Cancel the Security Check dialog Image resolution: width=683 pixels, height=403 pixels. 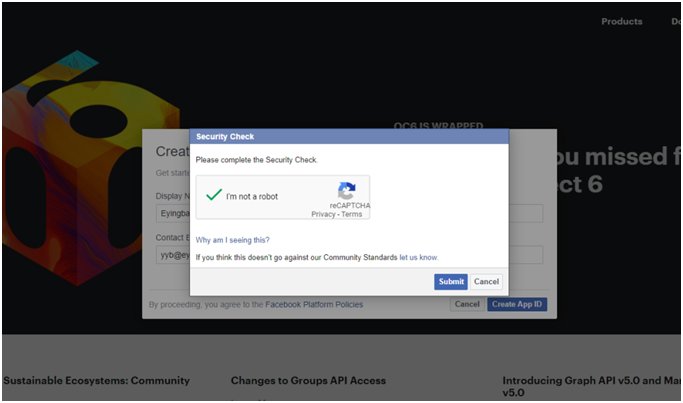click(x=486, y=281)
